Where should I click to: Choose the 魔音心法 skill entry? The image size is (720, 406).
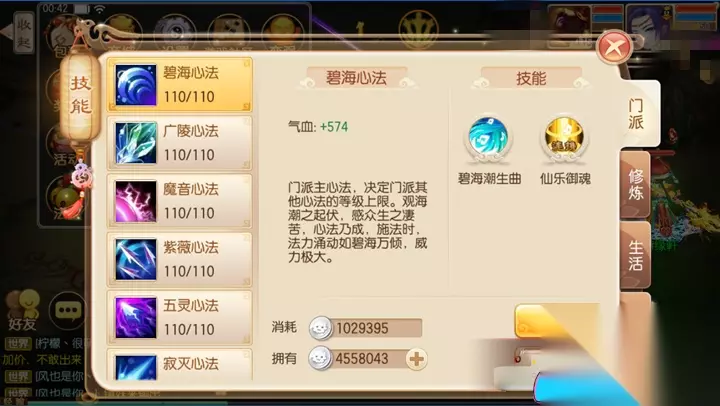(180, 201)
